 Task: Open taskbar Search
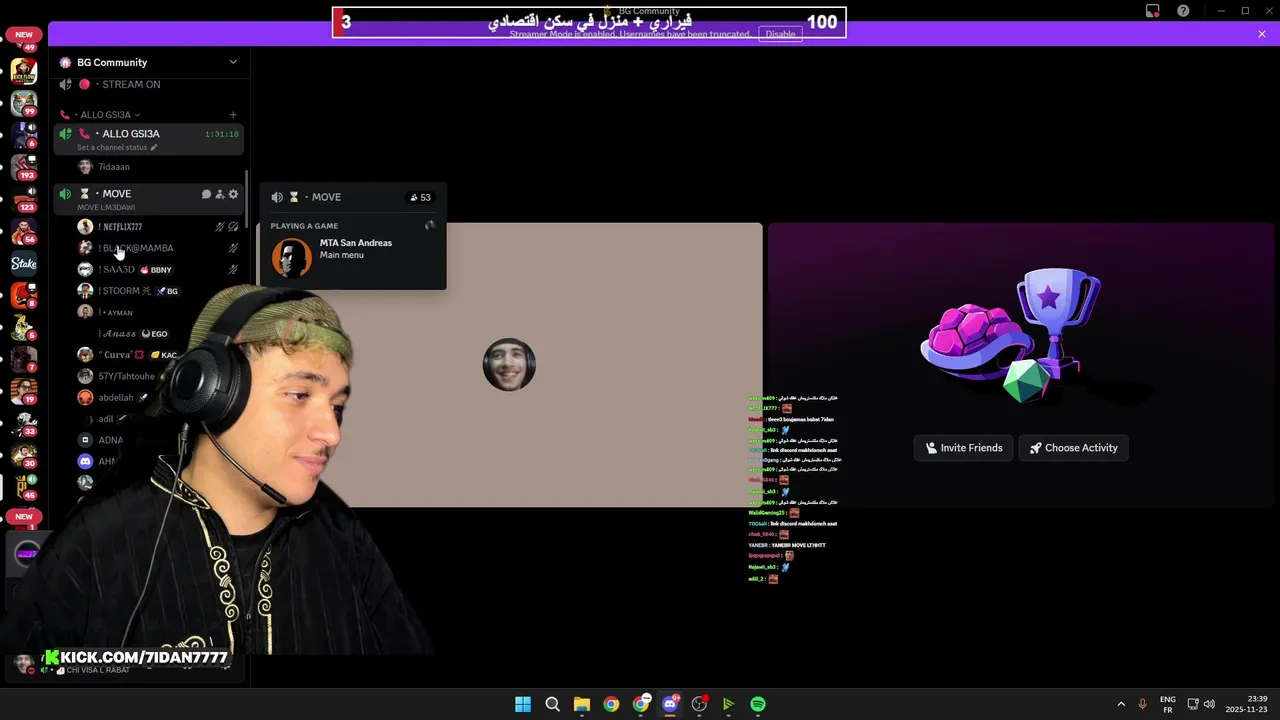point(552,704)
